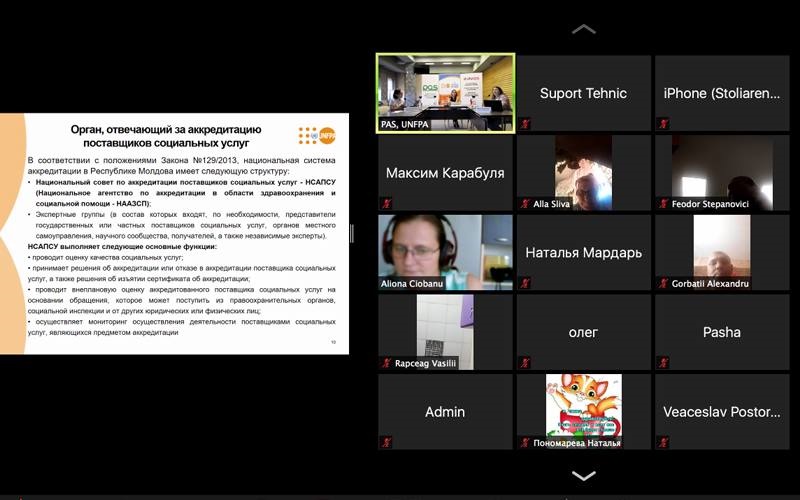Show next participants with the bottom chevron
Viewport: 800px width, 500px height.
[x=583, y=476]
